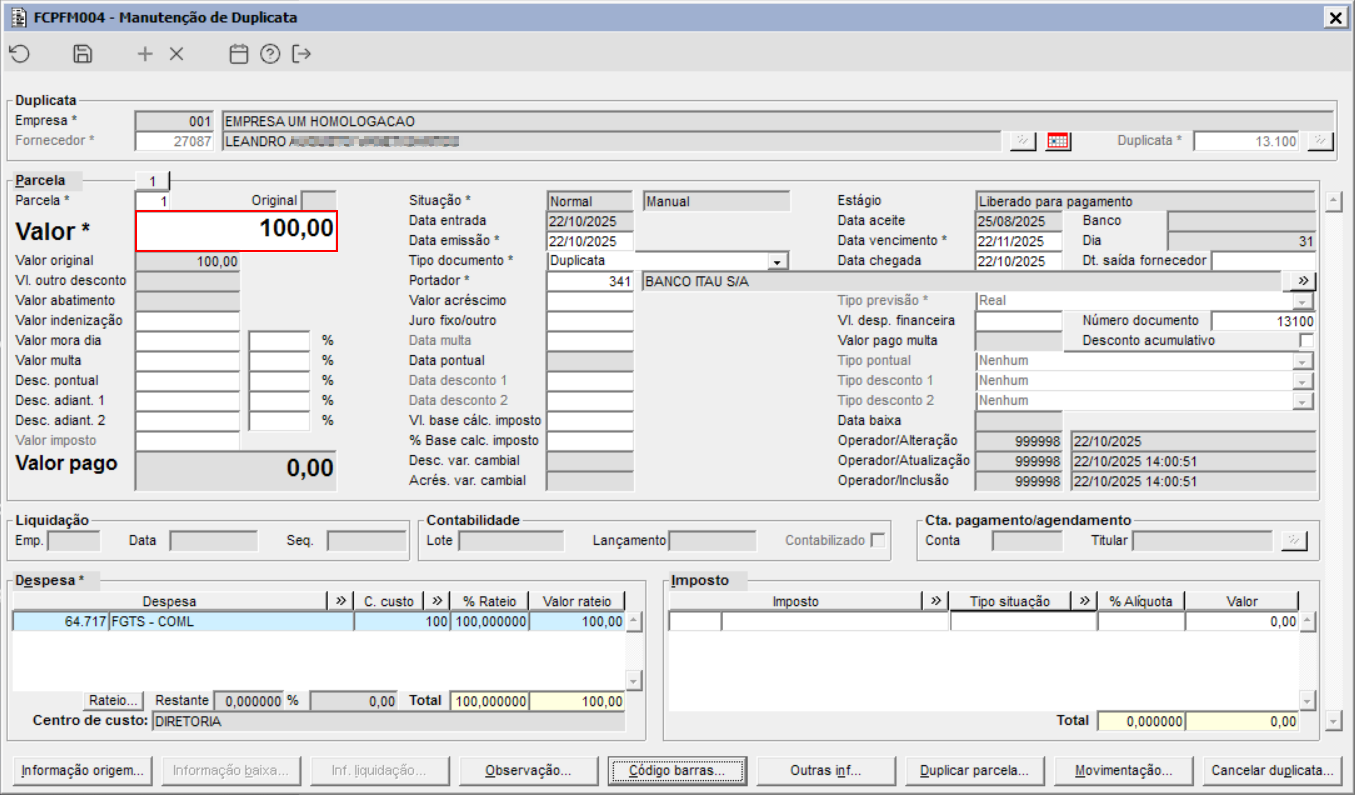Image resolution: width=1355 pixels, height=795 pixels.
Task: Click the Valor acréscimo input field
Action: (x=590, y=301)
